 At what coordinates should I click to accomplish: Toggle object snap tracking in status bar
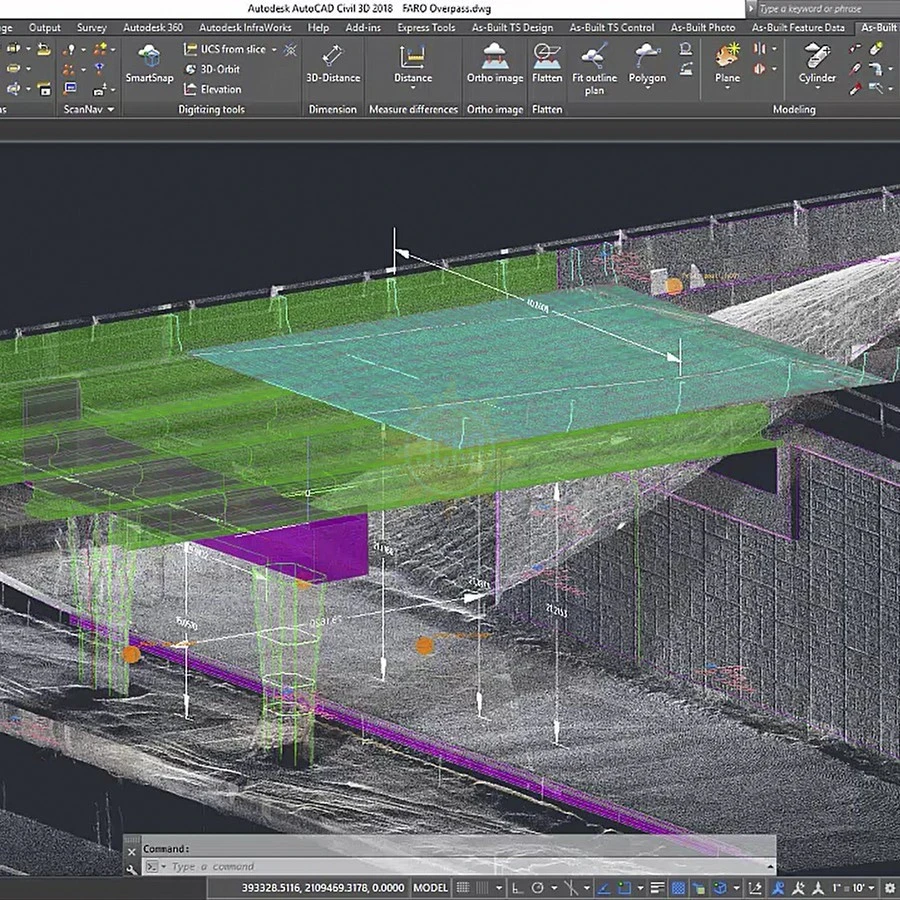[x=603, y=888]
